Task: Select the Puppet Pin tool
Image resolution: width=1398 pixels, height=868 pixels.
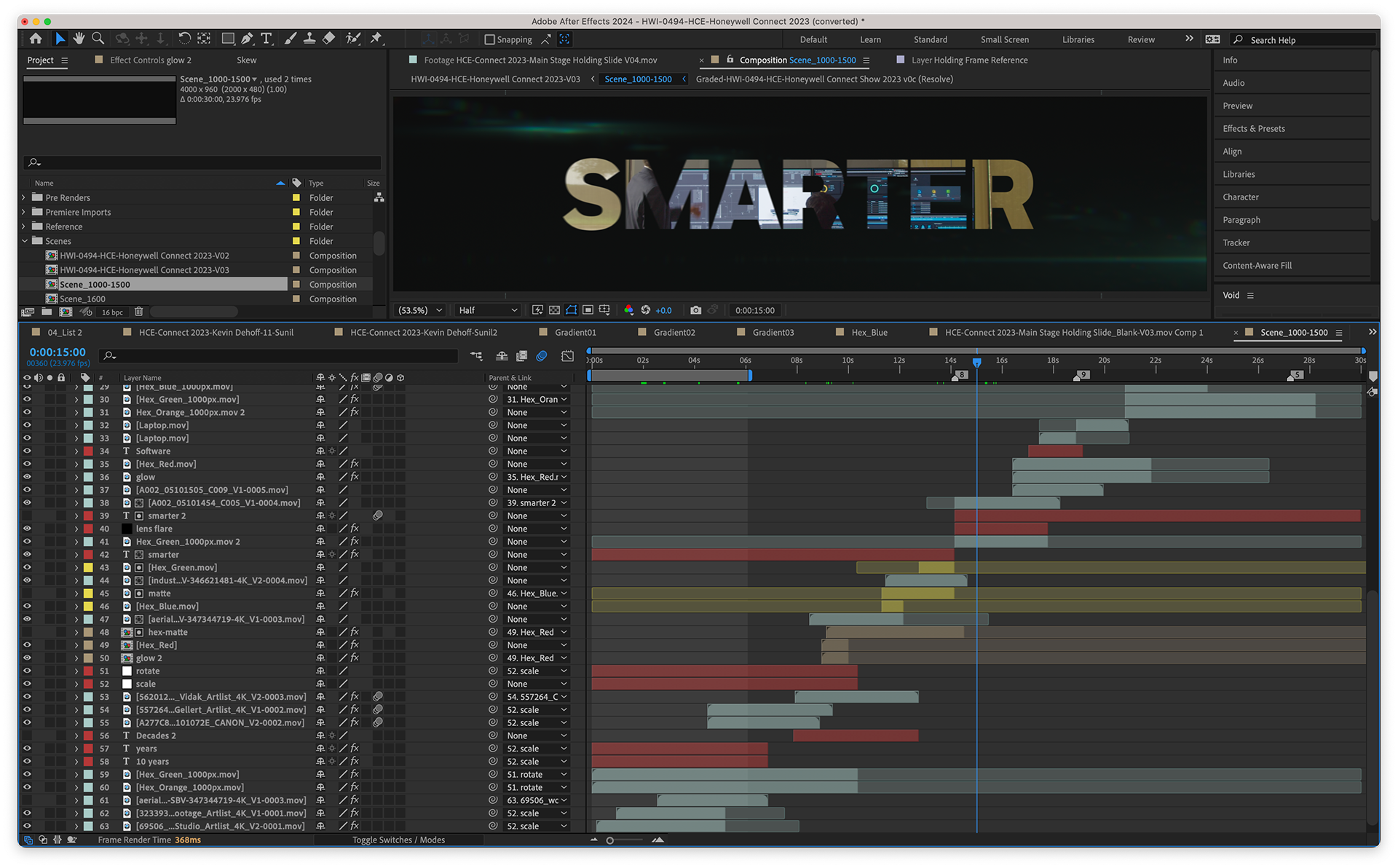Action: click(376, 39)
